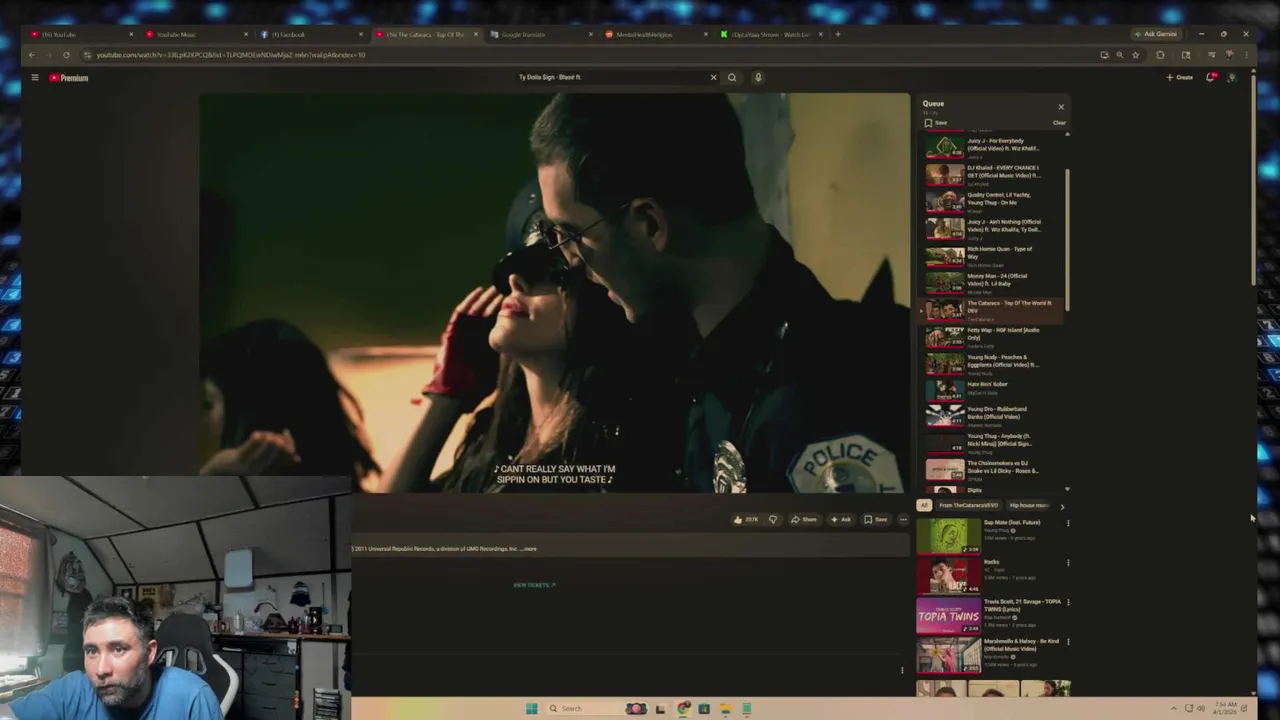The height and width of the screenshot is (720, 1280).
Task: Select the All recommendations chip
Action: (x=924, y=506)
